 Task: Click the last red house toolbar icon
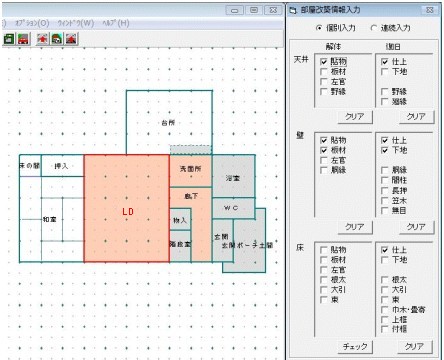[71, 39]
